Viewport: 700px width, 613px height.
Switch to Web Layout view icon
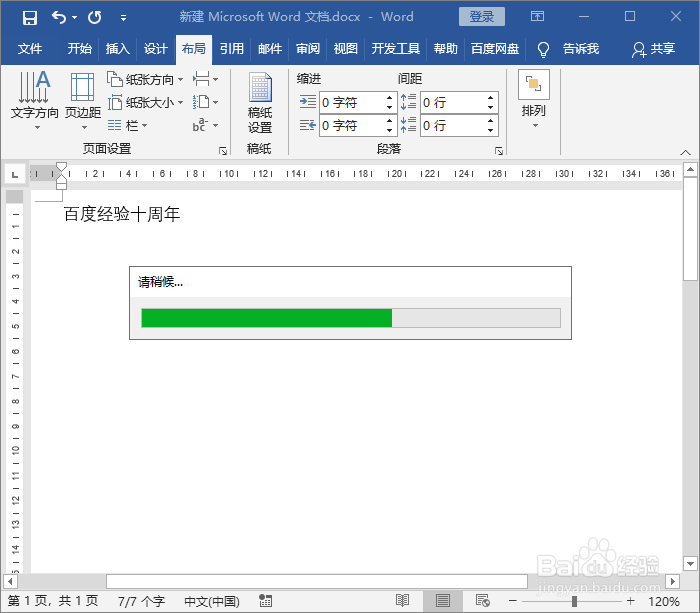tap(483, 601)
